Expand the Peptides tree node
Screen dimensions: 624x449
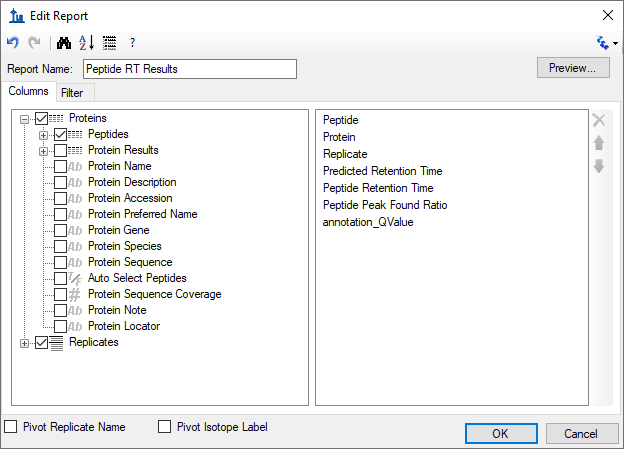click(43, 134)
